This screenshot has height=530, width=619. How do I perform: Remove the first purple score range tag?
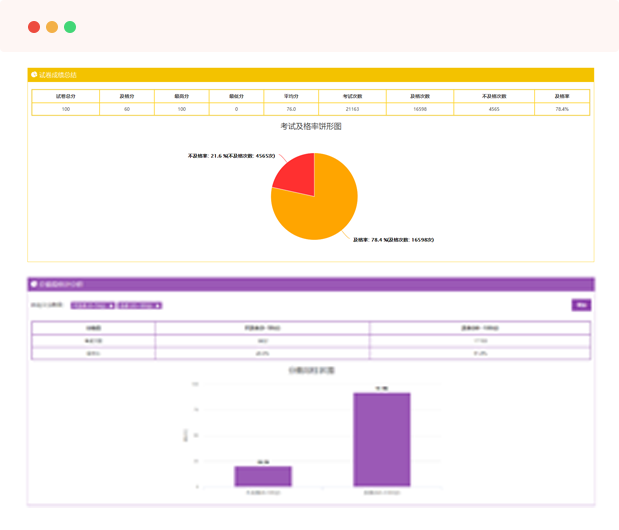click(x=109, y=305)
